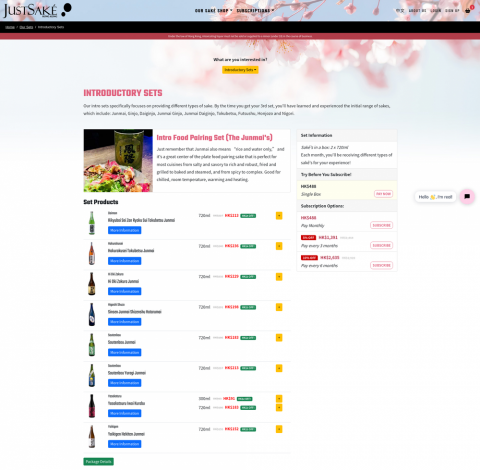Click Pay Now for the Single Box
The width and height of the screenshot is (480, 470).
383,194
